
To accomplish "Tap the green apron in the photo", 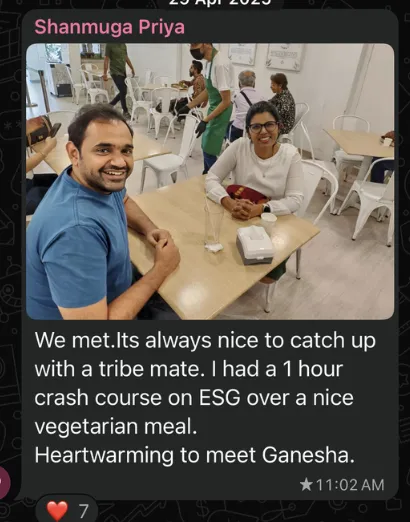I will coord(215,113).
